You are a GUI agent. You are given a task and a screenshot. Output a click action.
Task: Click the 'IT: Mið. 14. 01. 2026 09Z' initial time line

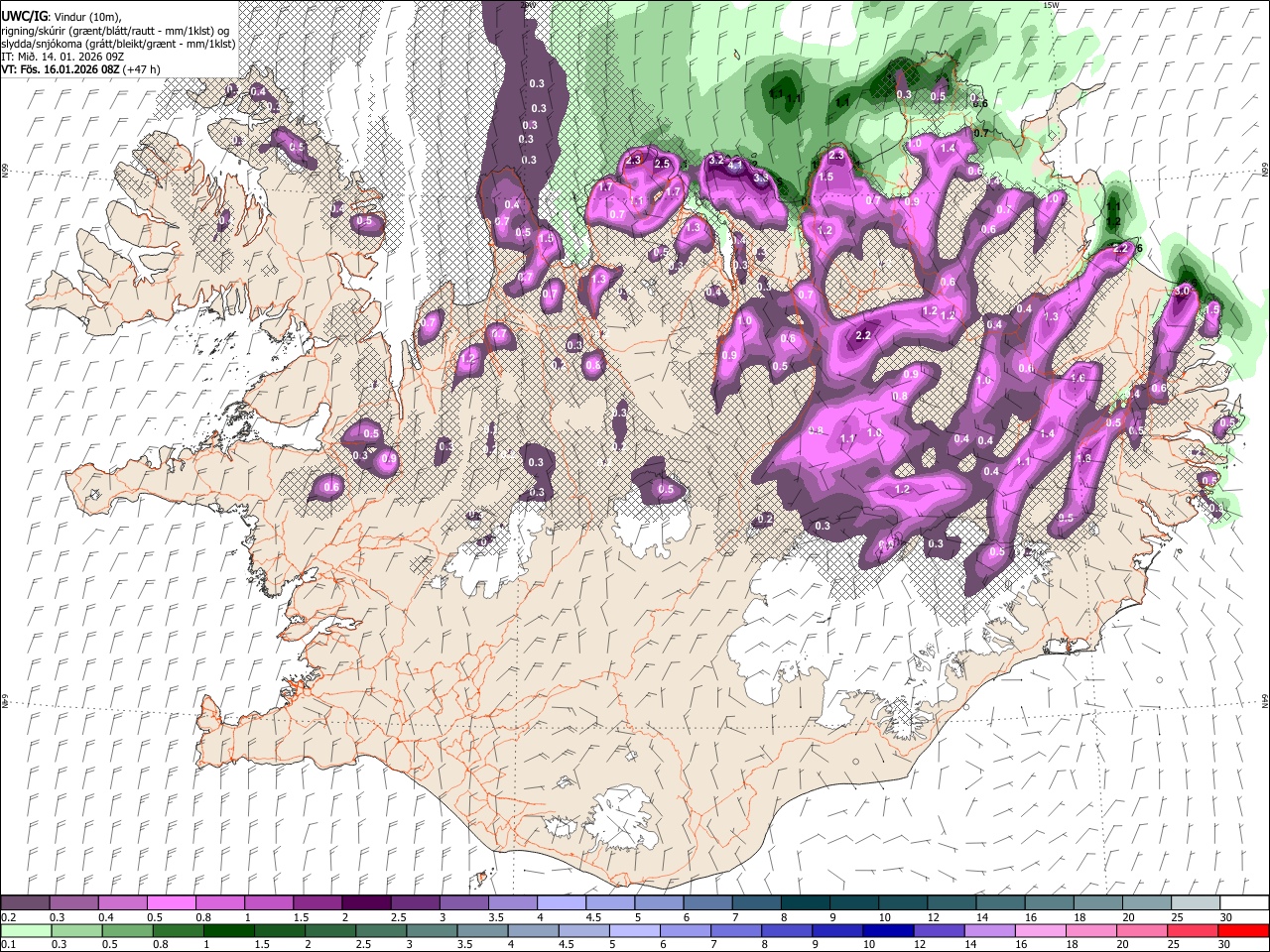click(63, 57)
